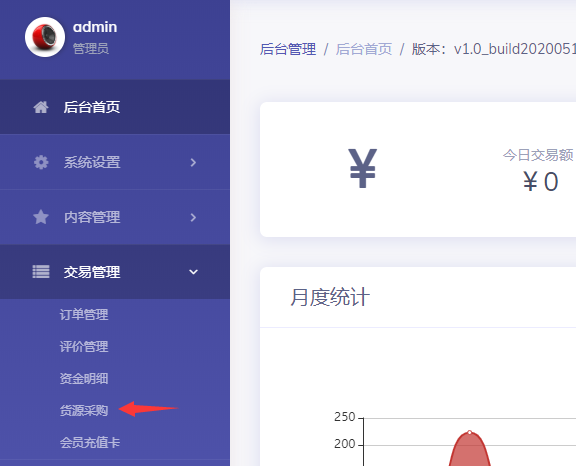576x466 pixels.
Task: Open the 后台首页 menu item
Action: point(115,107)
